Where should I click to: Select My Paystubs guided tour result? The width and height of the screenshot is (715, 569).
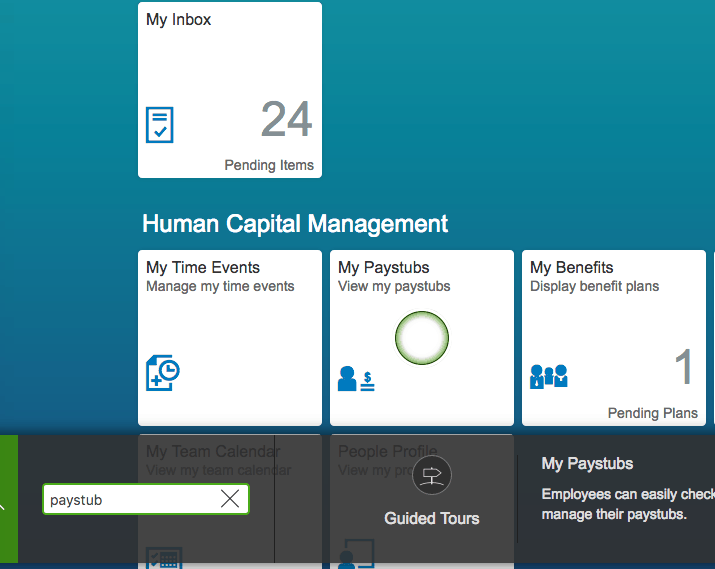coord(587,464)
